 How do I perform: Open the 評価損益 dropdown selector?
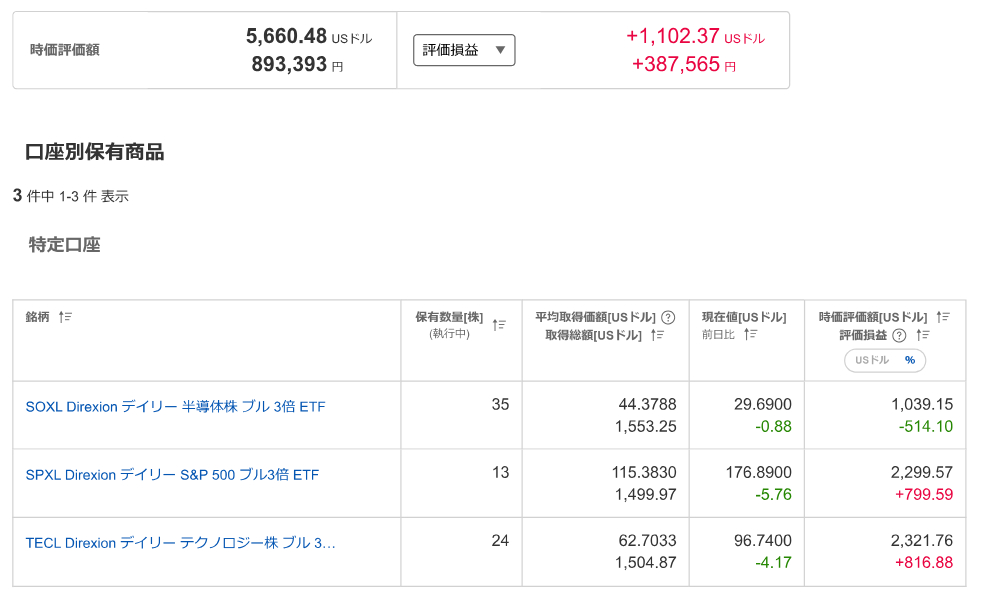(x=464, y=50)
